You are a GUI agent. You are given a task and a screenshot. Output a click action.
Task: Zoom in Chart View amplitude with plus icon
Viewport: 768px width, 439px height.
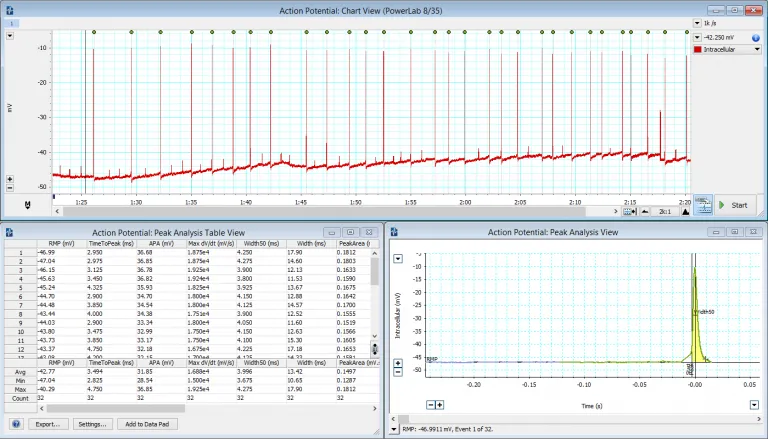[x=10, y=177]
